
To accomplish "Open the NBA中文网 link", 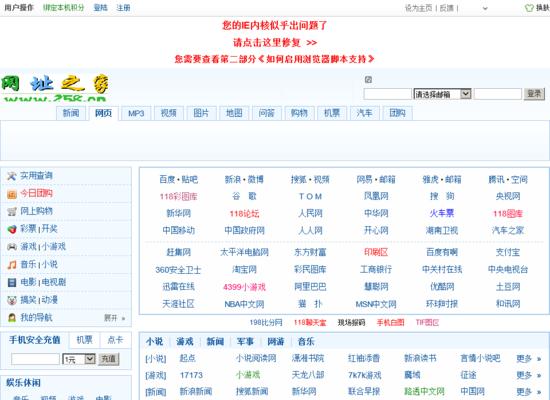I will pos(244,304).
